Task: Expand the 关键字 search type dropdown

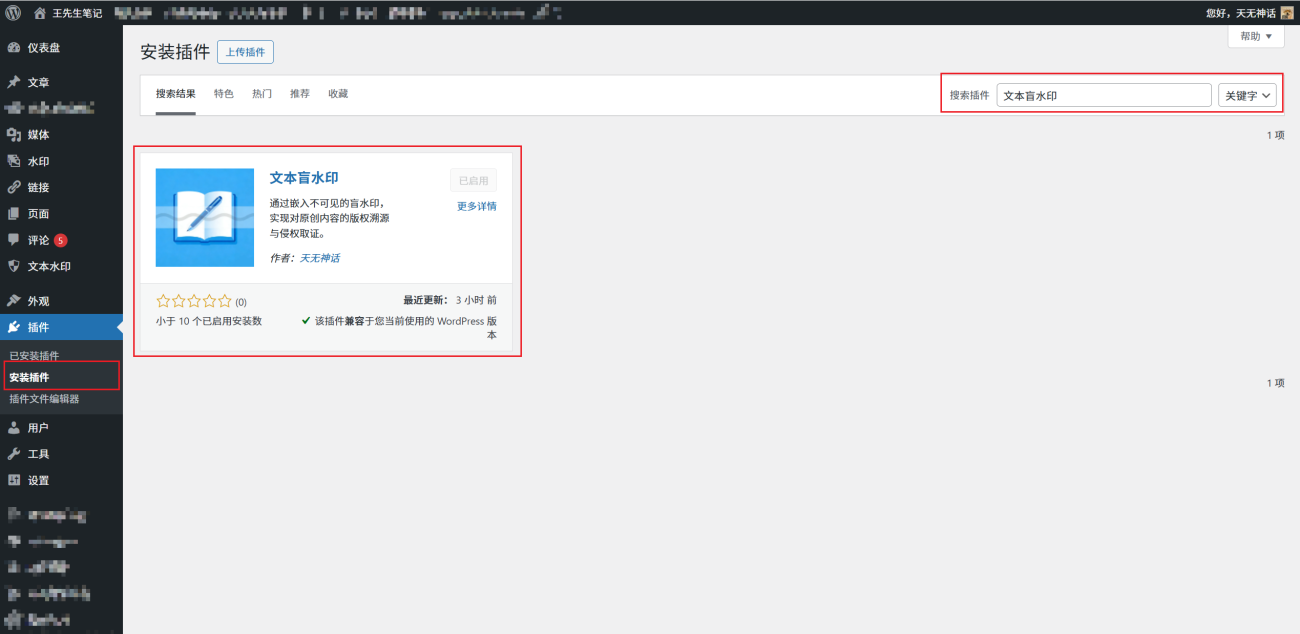Action: 1247,95
